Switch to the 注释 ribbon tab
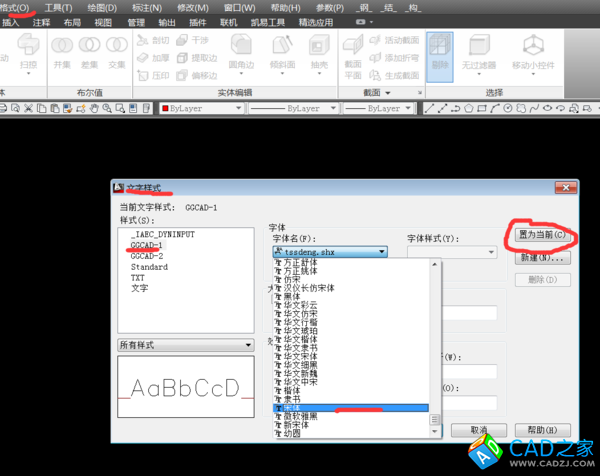This screenshot has height=476, width=600. (42, 21)
